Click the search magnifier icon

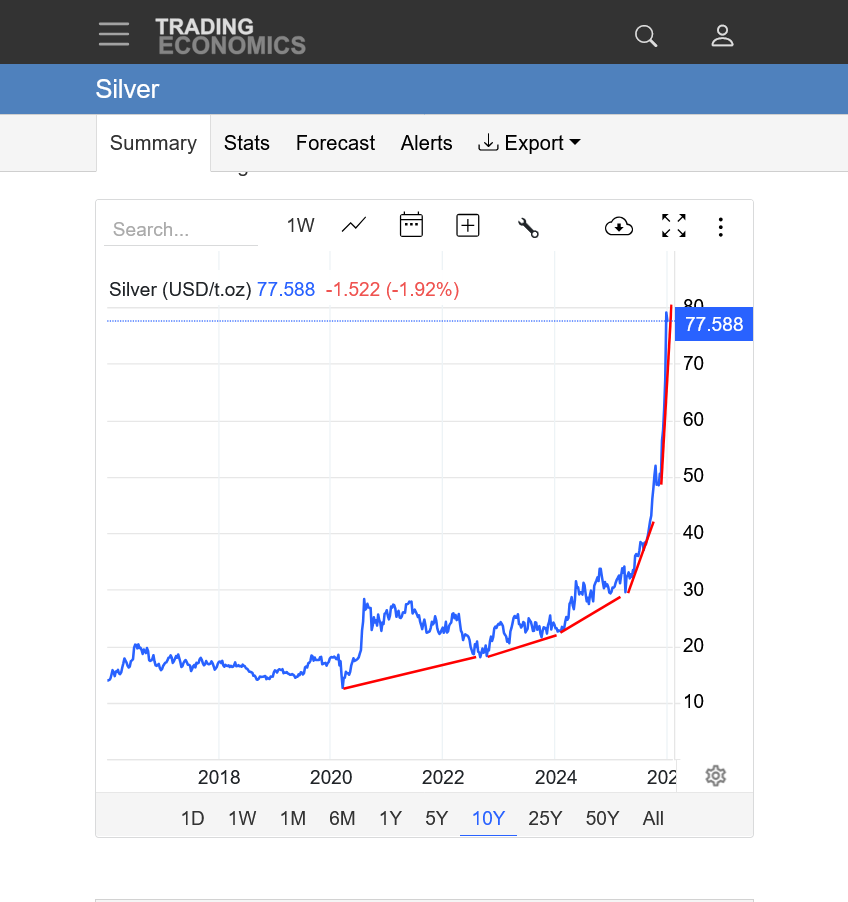coord(646,36)
